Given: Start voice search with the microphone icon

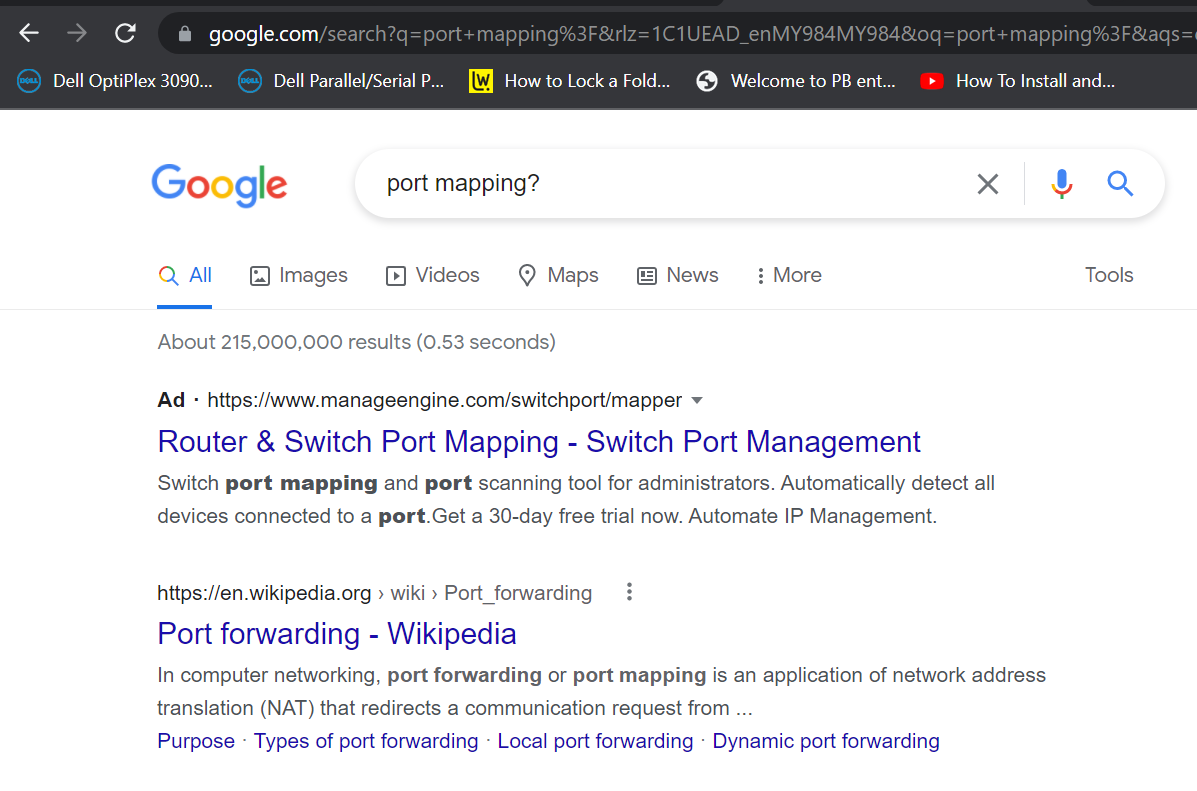Looking at the screenshot, I should (1061, 184).
